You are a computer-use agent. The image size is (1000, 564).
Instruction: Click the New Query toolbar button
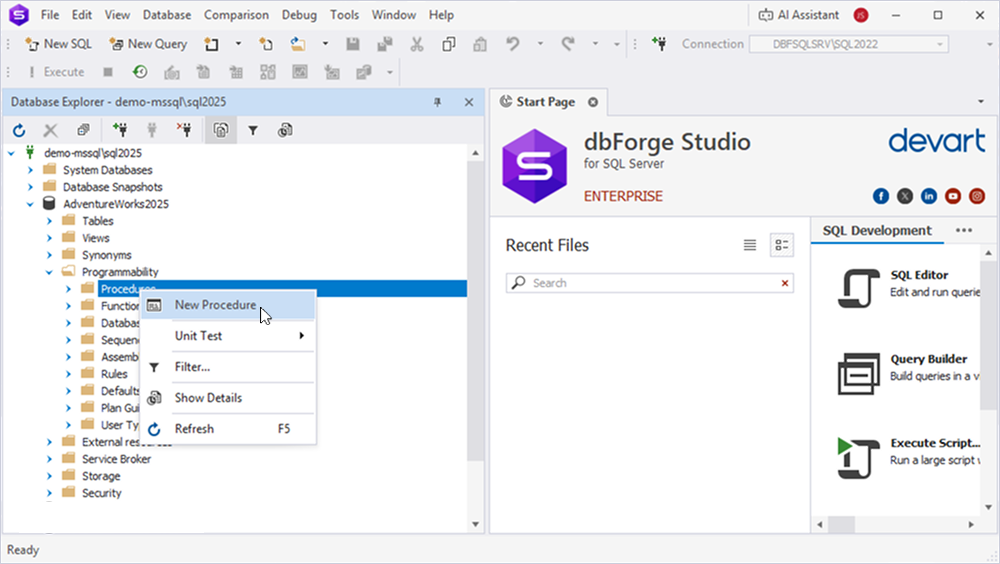pos(148,44)
